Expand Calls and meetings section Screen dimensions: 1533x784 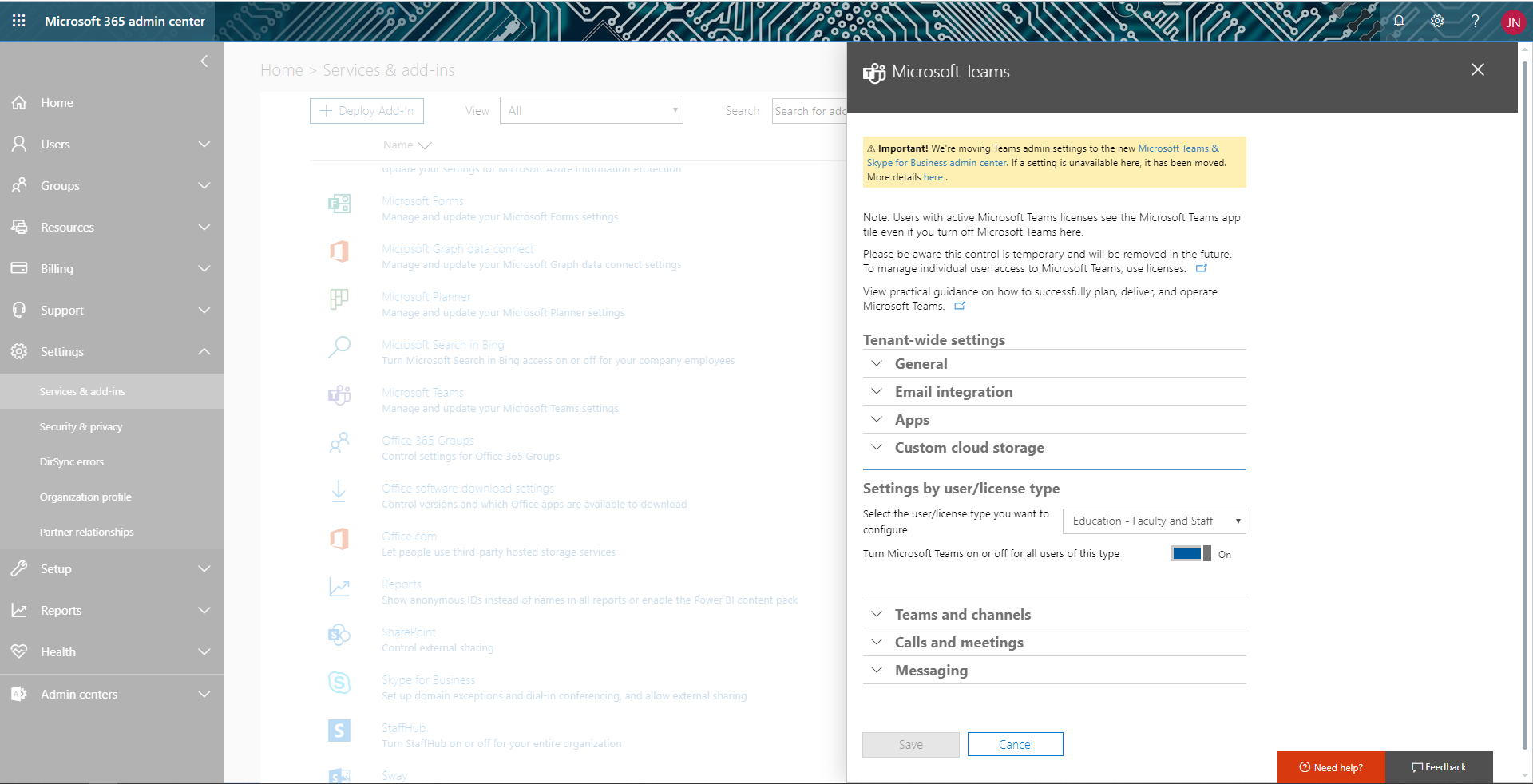(1054, 642)
